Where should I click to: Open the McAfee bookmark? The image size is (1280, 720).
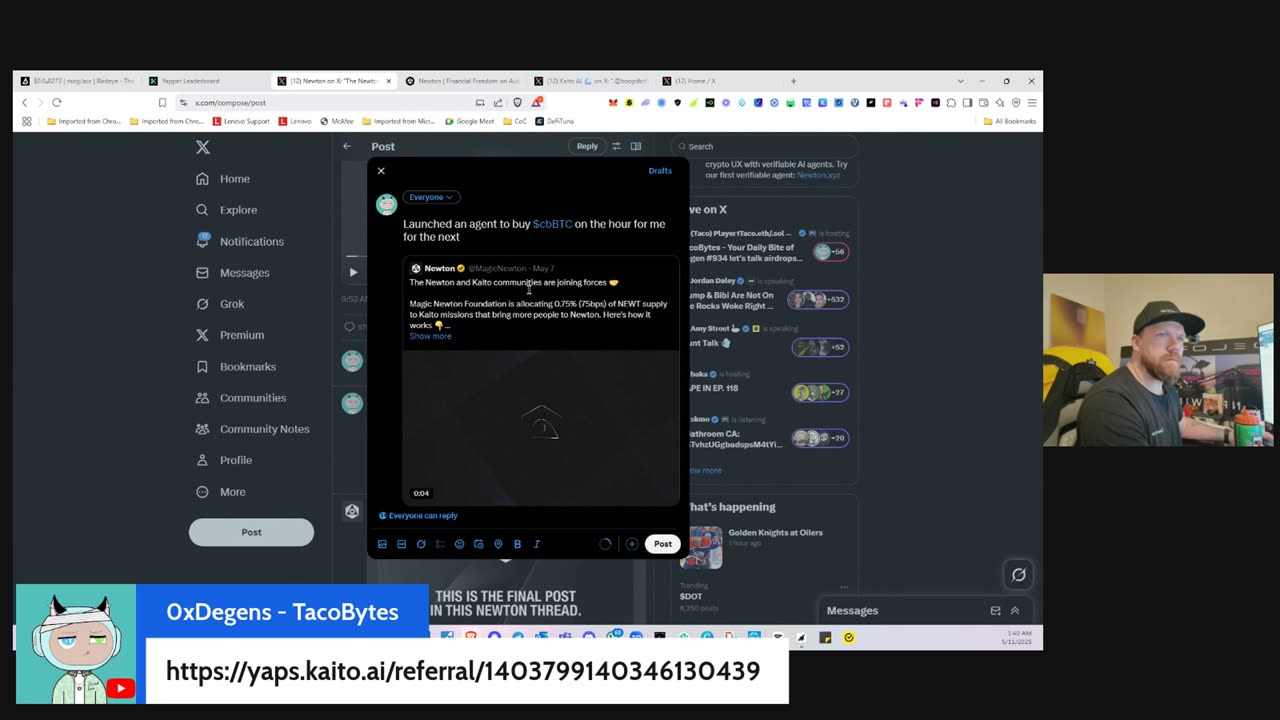[336, 121]
